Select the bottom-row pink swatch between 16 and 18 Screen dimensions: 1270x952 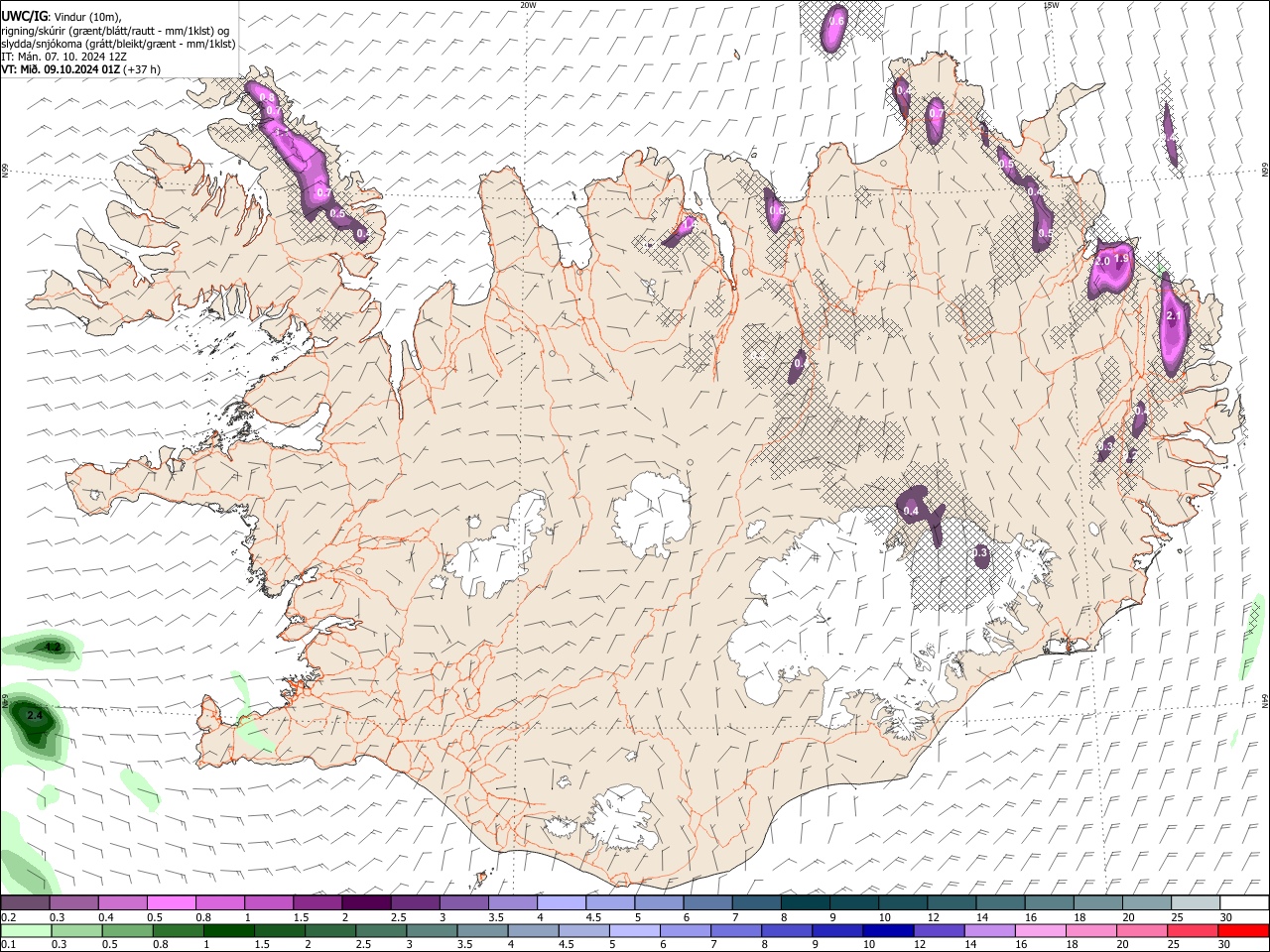1040,930
